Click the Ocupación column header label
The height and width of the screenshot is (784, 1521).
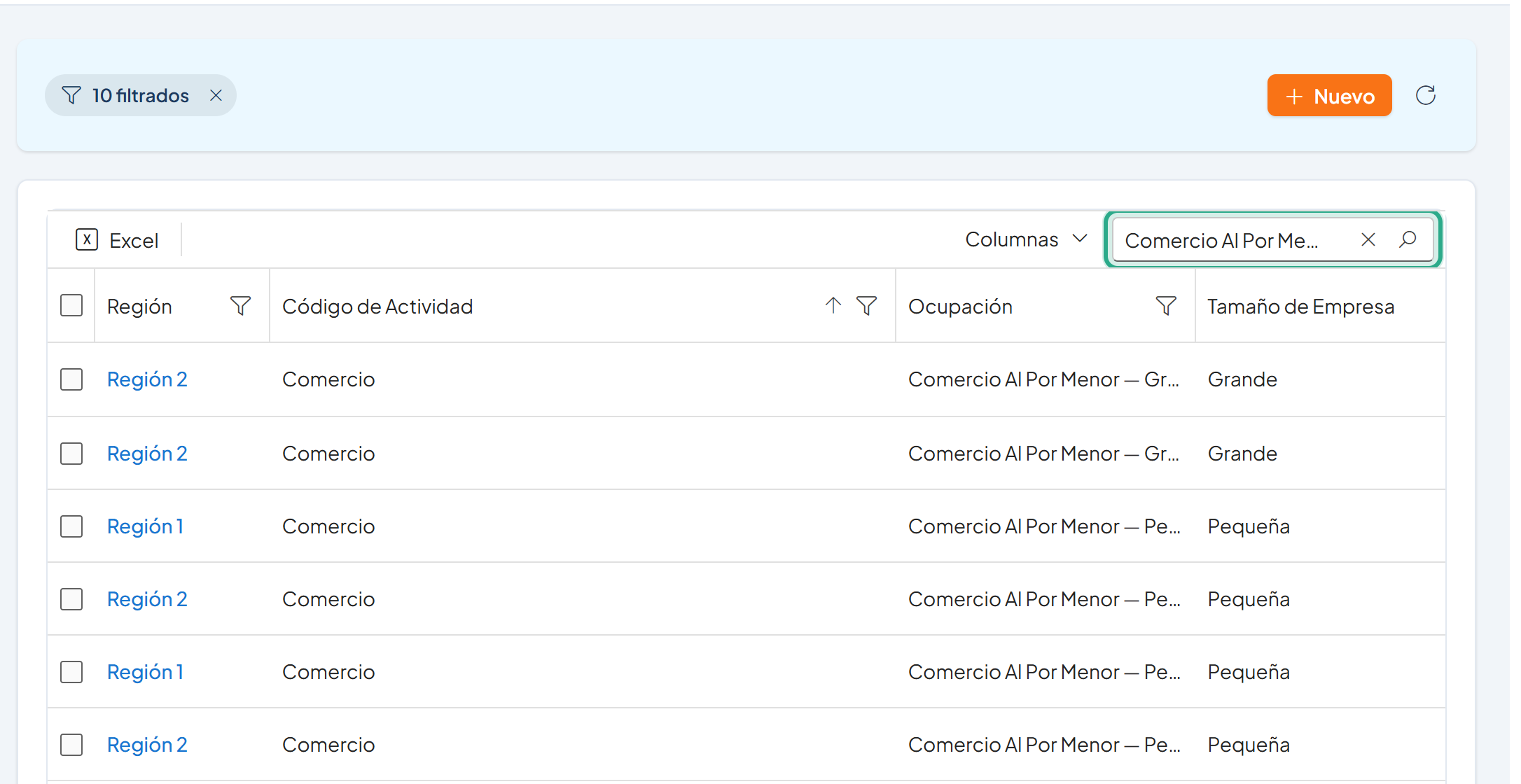[960, 307]
